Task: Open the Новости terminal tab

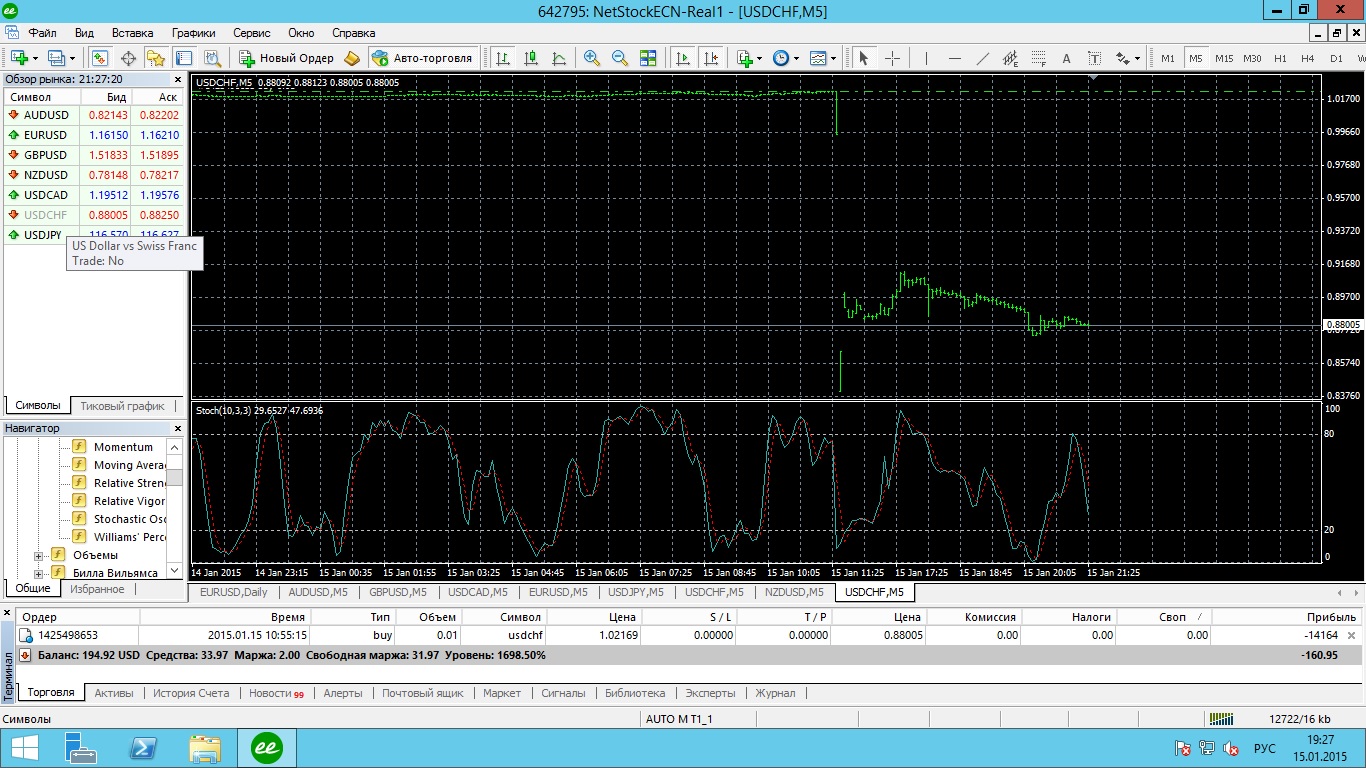Action: 276,692
